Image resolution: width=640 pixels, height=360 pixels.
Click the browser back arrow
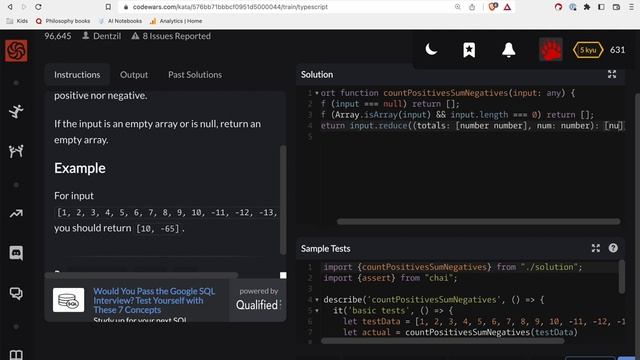point(10,7)
